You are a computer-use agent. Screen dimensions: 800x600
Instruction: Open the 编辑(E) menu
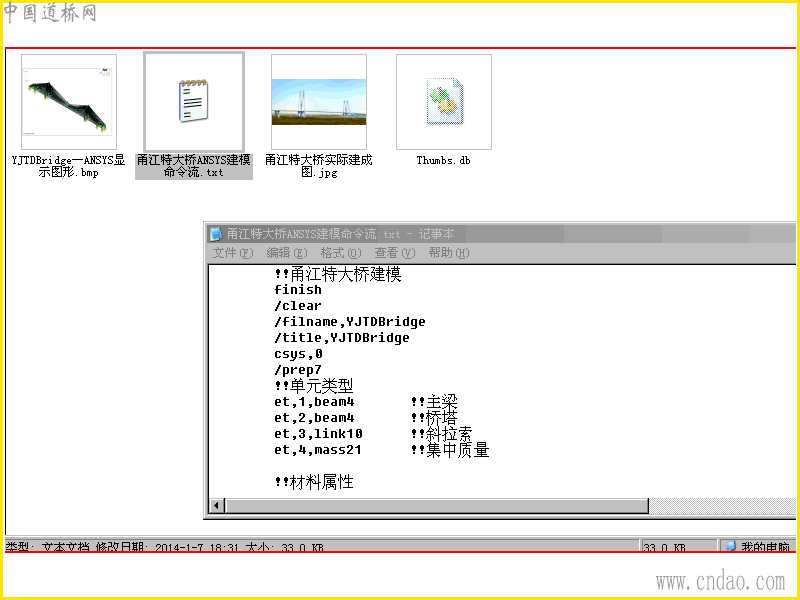coord(287,253)
